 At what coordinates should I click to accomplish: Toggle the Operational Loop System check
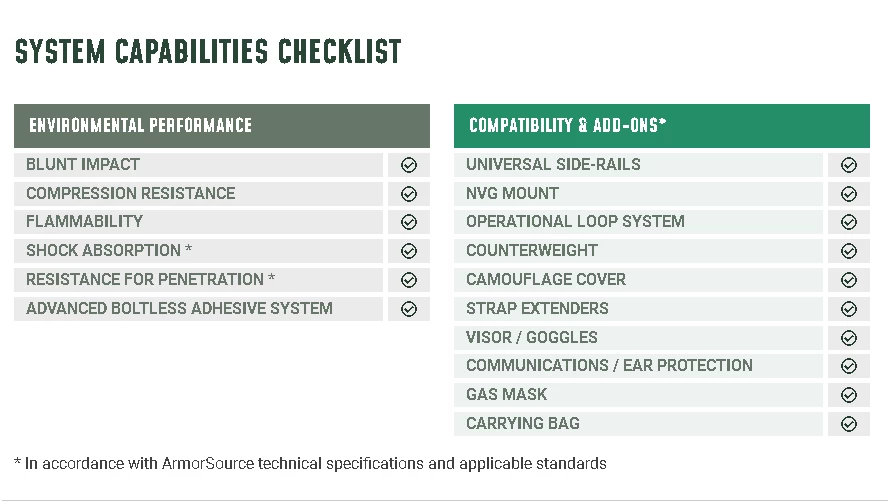tap(848, 222)
